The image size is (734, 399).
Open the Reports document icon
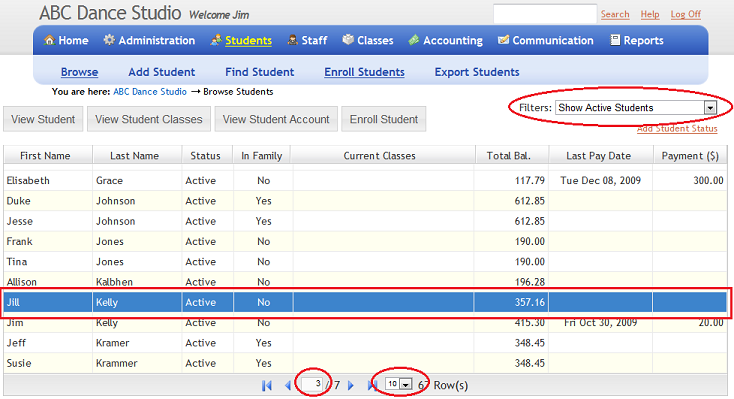615,40
